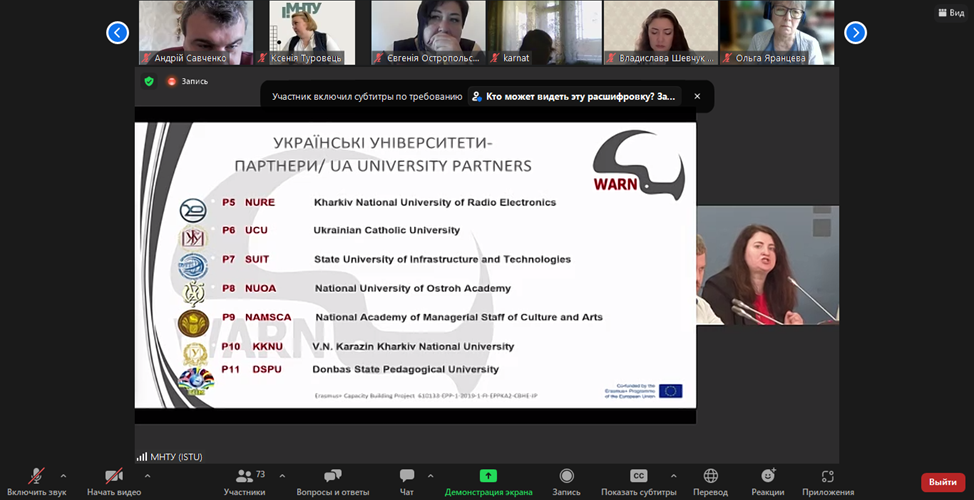Click the slide title УКРАЇНСЬКІ УНІВЕРСИТЕТИ-

383,143
